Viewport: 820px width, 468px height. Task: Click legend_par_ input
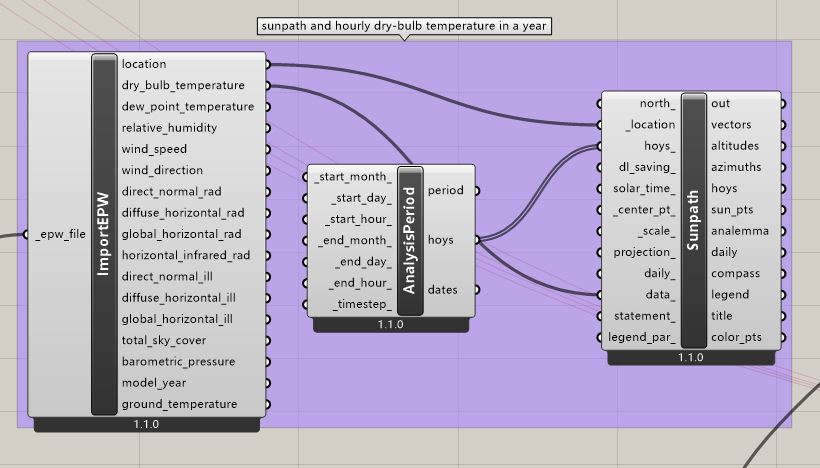click(642, 337)
